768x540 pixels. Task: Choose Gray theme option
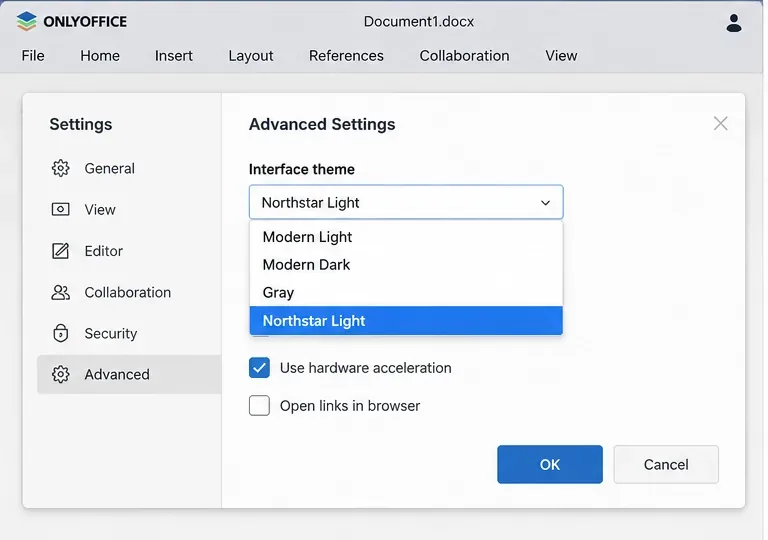click(406, 293)
